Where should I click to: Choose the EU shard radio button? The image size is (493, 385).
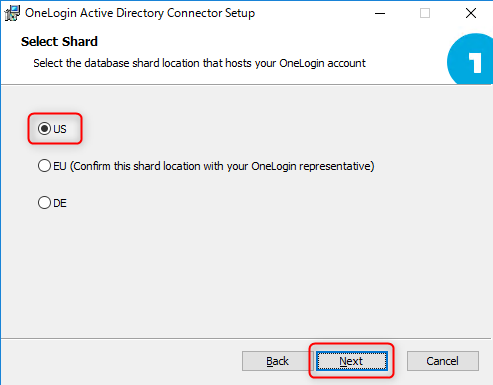click(44, 166)
